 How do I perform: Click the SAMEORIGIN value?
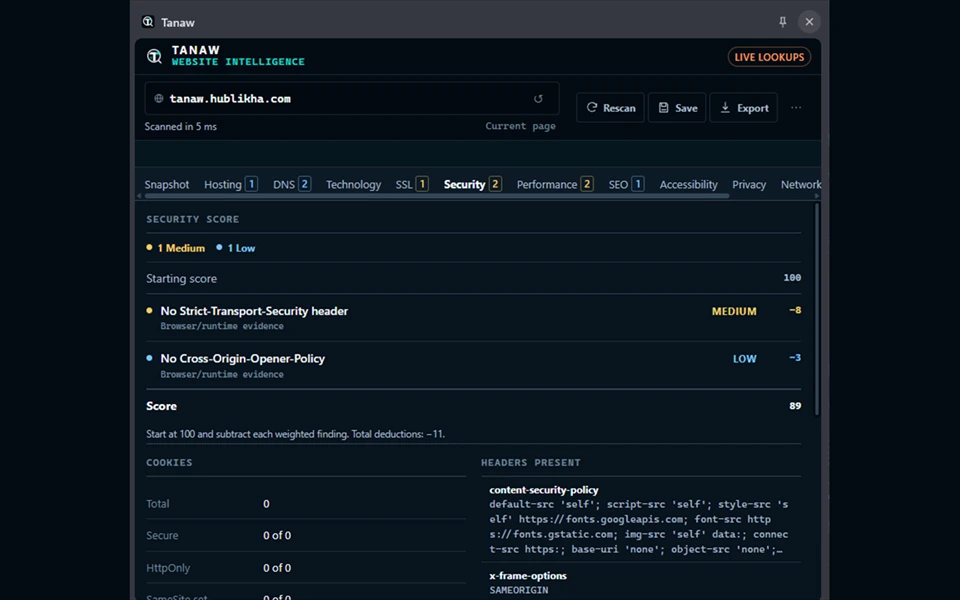pos(519,590)
